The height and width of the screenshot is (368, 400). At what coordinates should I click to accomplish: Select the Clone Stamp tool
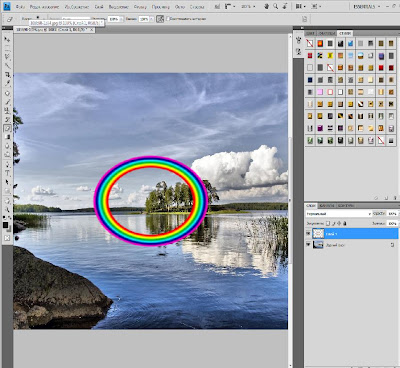coord(7,111)
